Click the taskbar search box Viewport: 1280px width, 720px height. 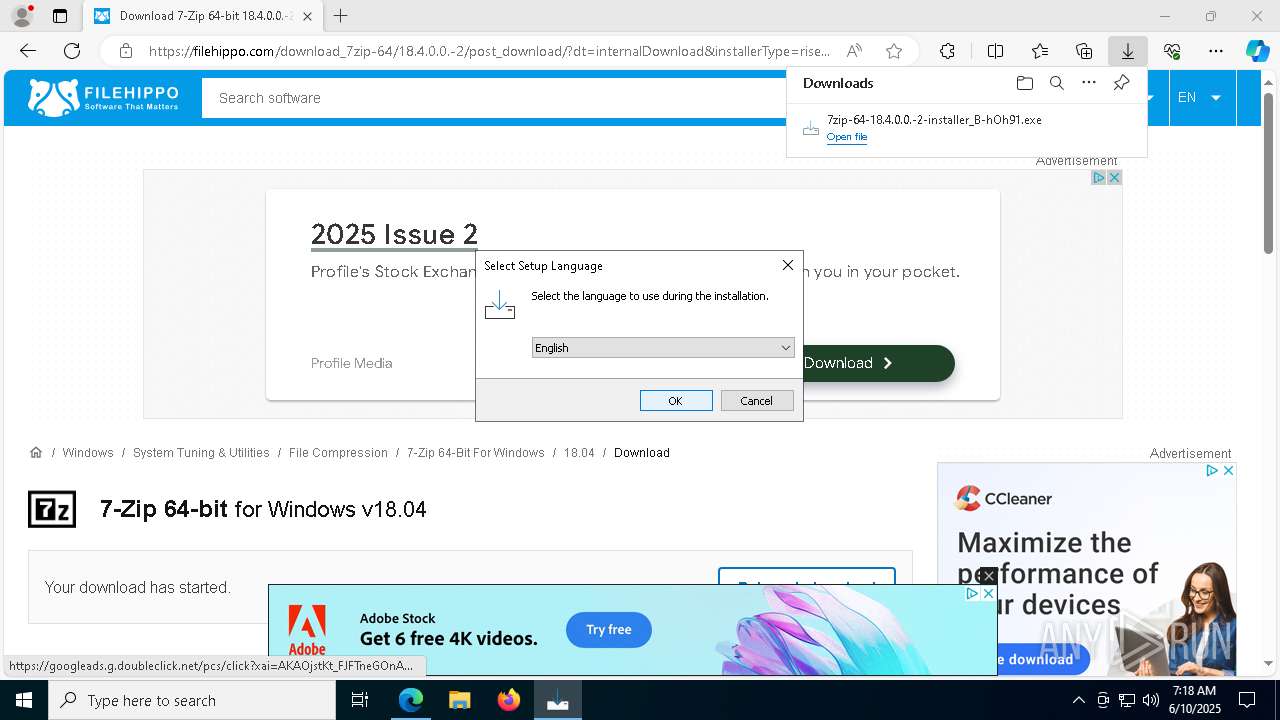192,701
